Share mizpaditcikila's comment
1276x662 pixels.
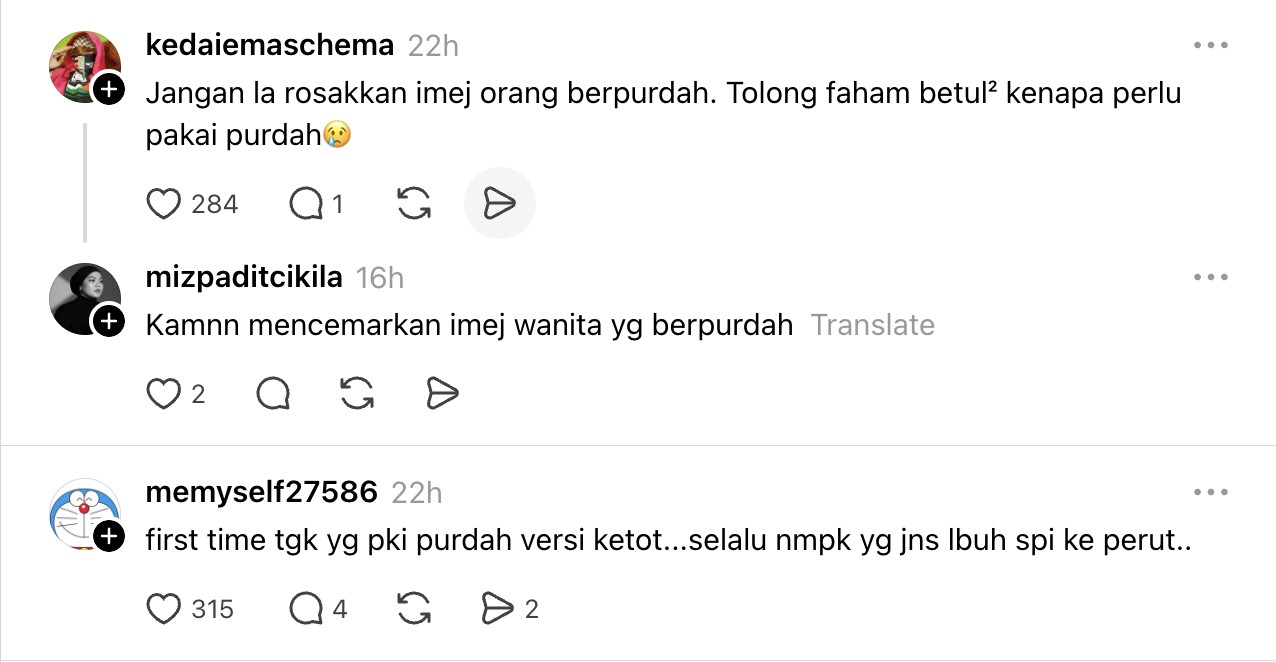442,394
